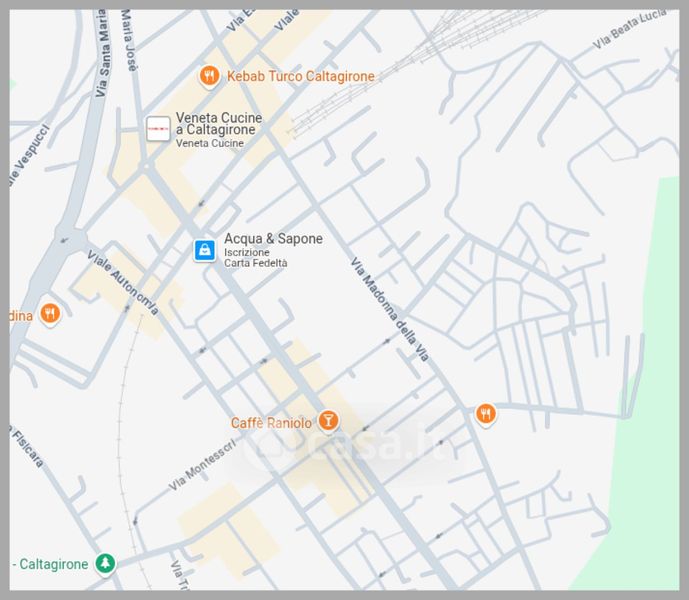This screenshot has height=600, width=689.
Task: Click the Caffè Raniolo text label
Action: (x=271, y=423)
